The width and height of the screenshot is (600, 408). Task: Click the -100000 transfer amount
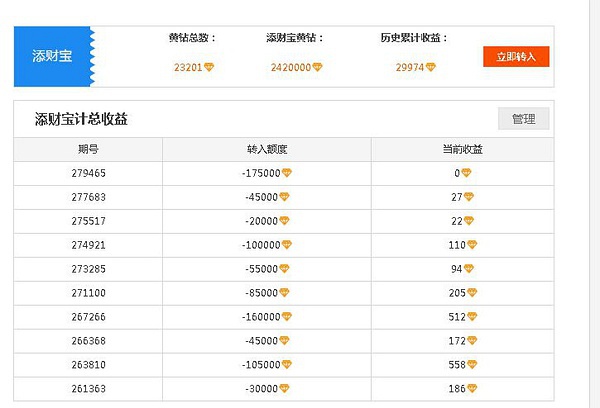(x=261, y=245)
